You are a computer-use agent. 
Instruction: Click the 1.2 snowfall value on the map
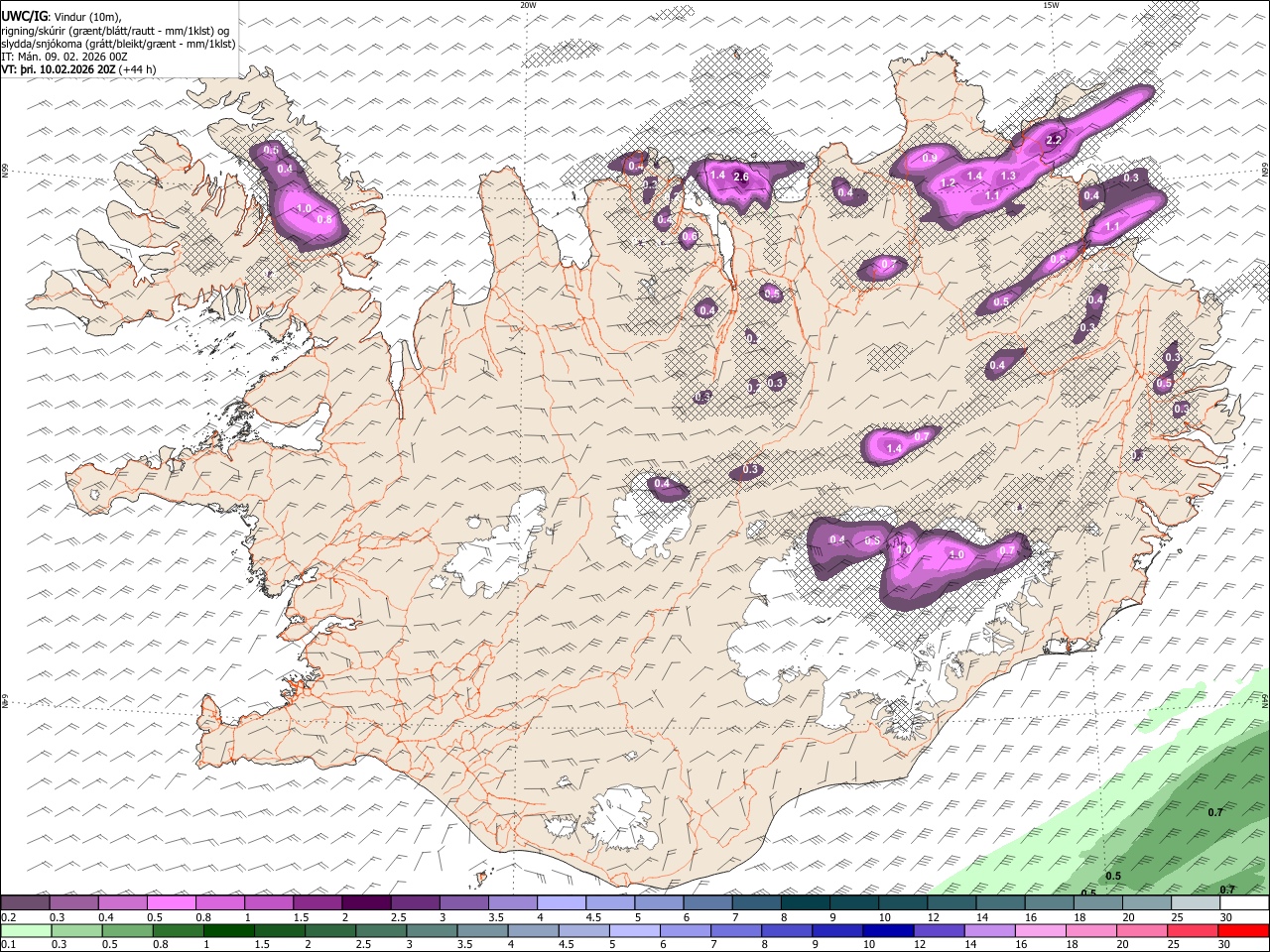948,183
